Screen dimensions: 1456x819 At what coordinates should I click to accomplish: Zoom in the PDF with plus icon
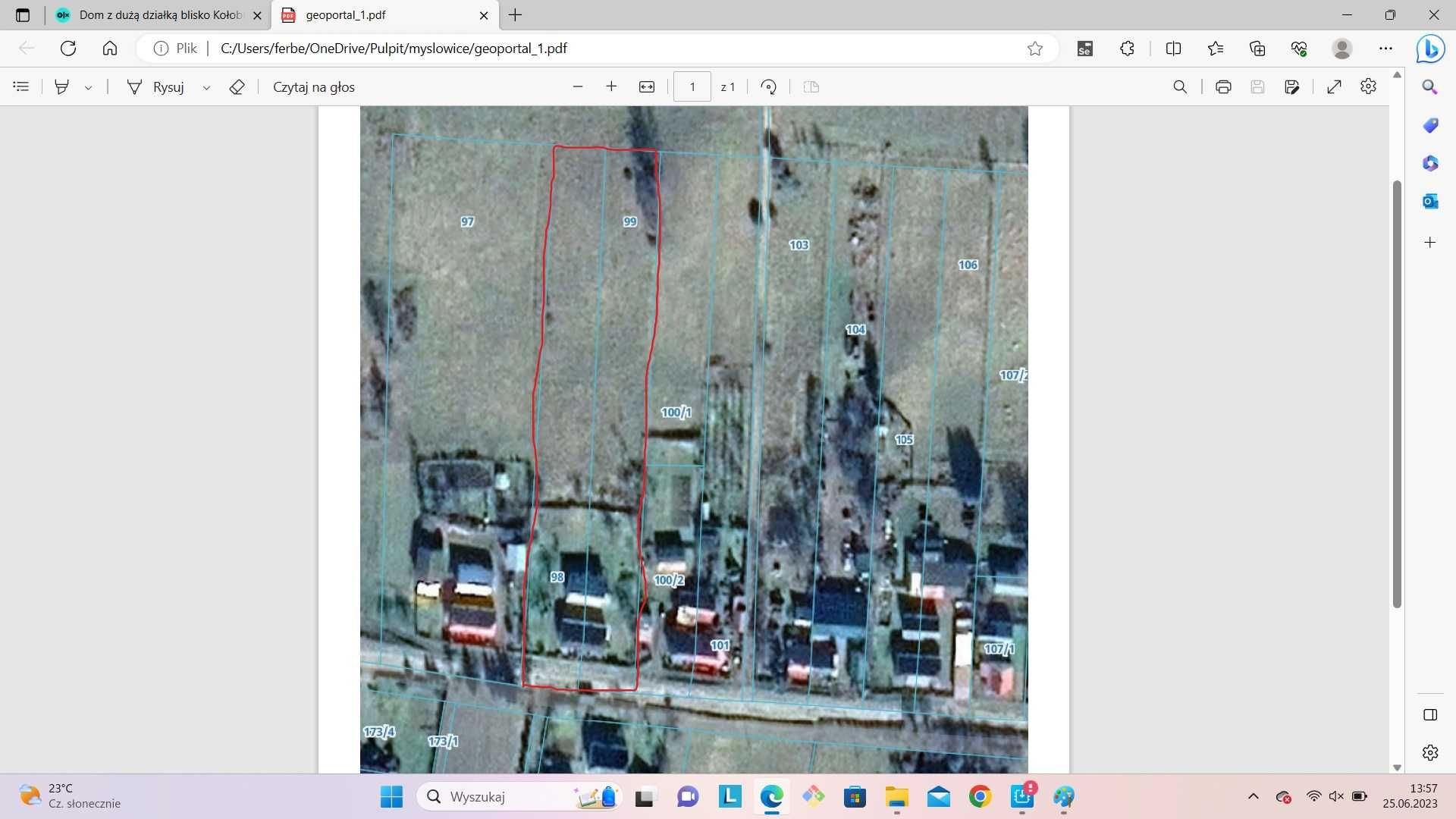pos(611,86)
